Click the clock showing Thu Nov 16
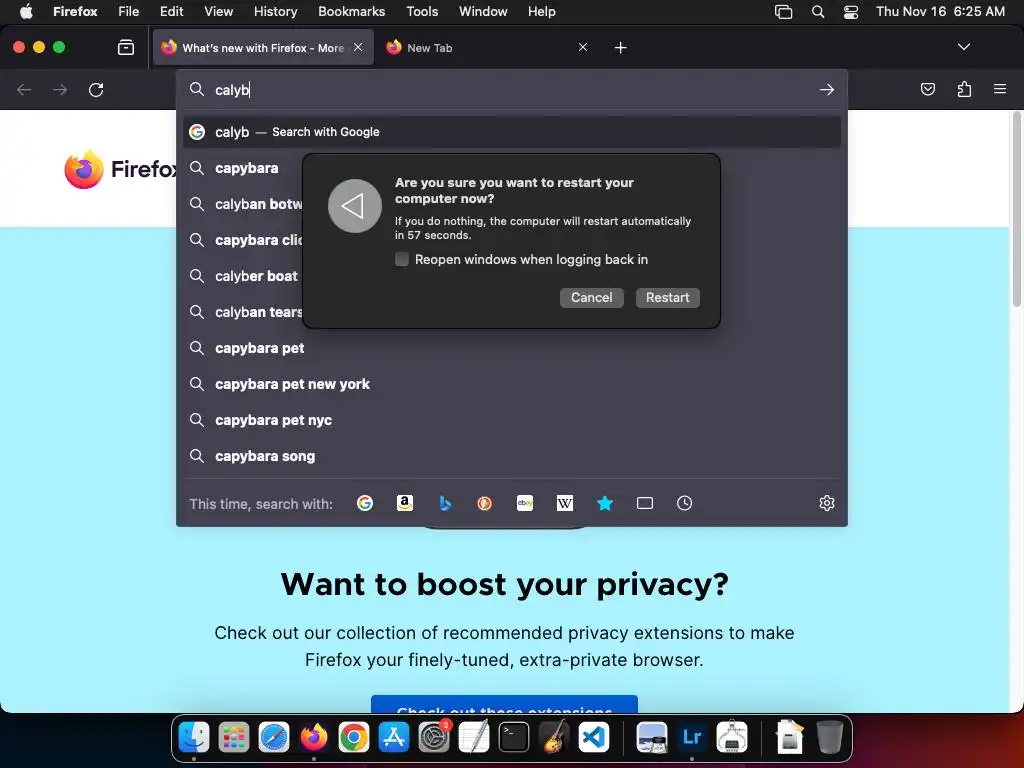1024x768 pixels. (x=940, y=11)
